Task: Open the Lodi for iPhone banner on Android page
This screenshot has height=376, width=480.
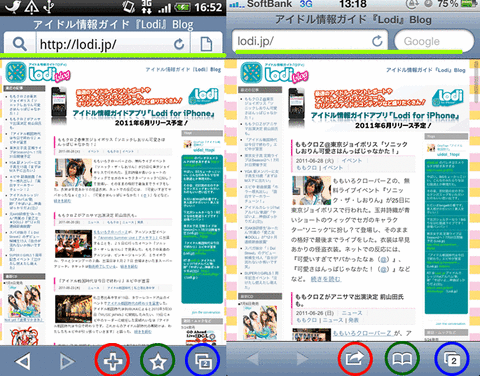Action: (137, 107)
